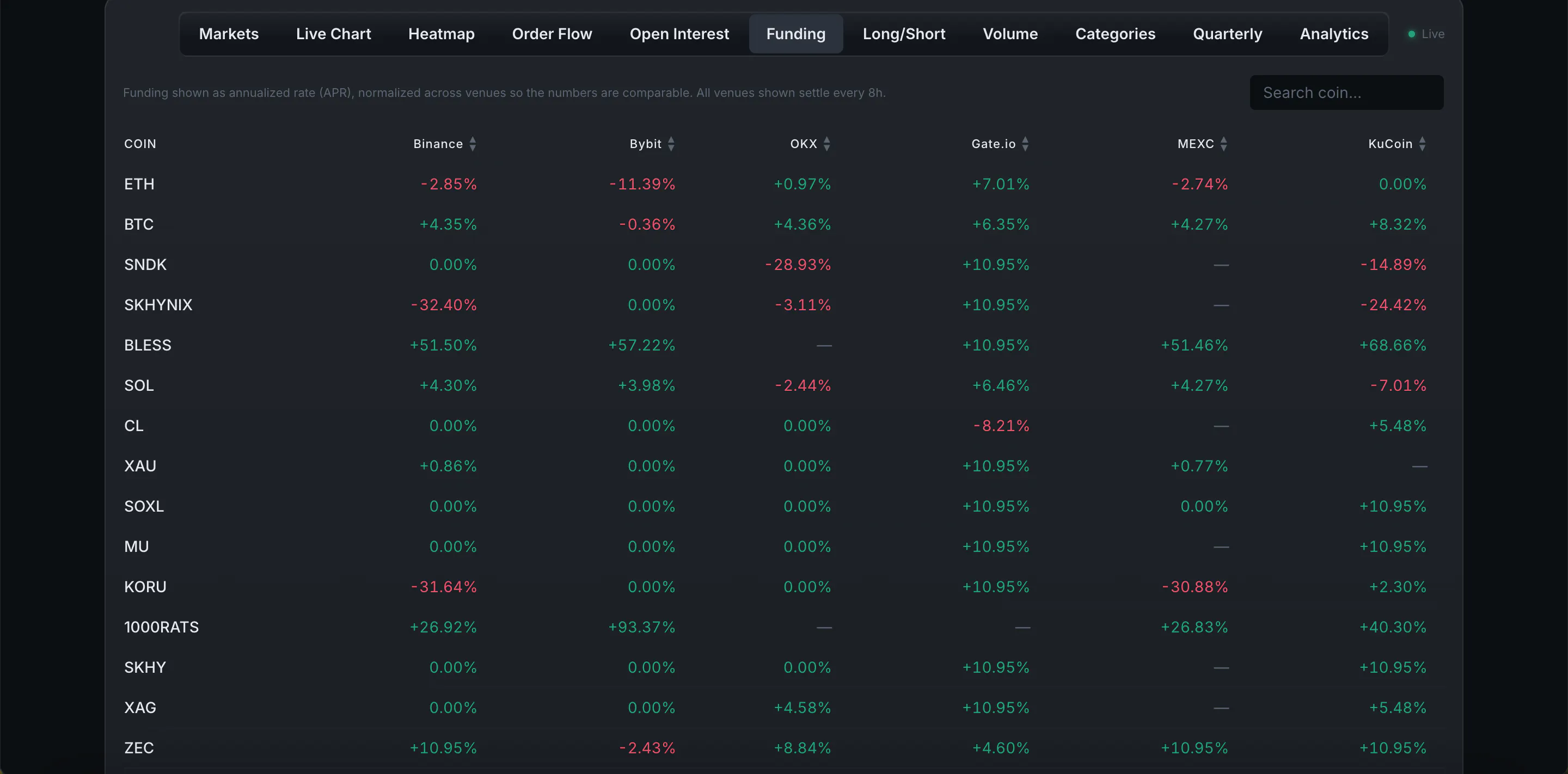Click SNDK OKX rate -28.93%
Image resolution: width=1568 pixels, height=774 pixels.
[798, 265]
